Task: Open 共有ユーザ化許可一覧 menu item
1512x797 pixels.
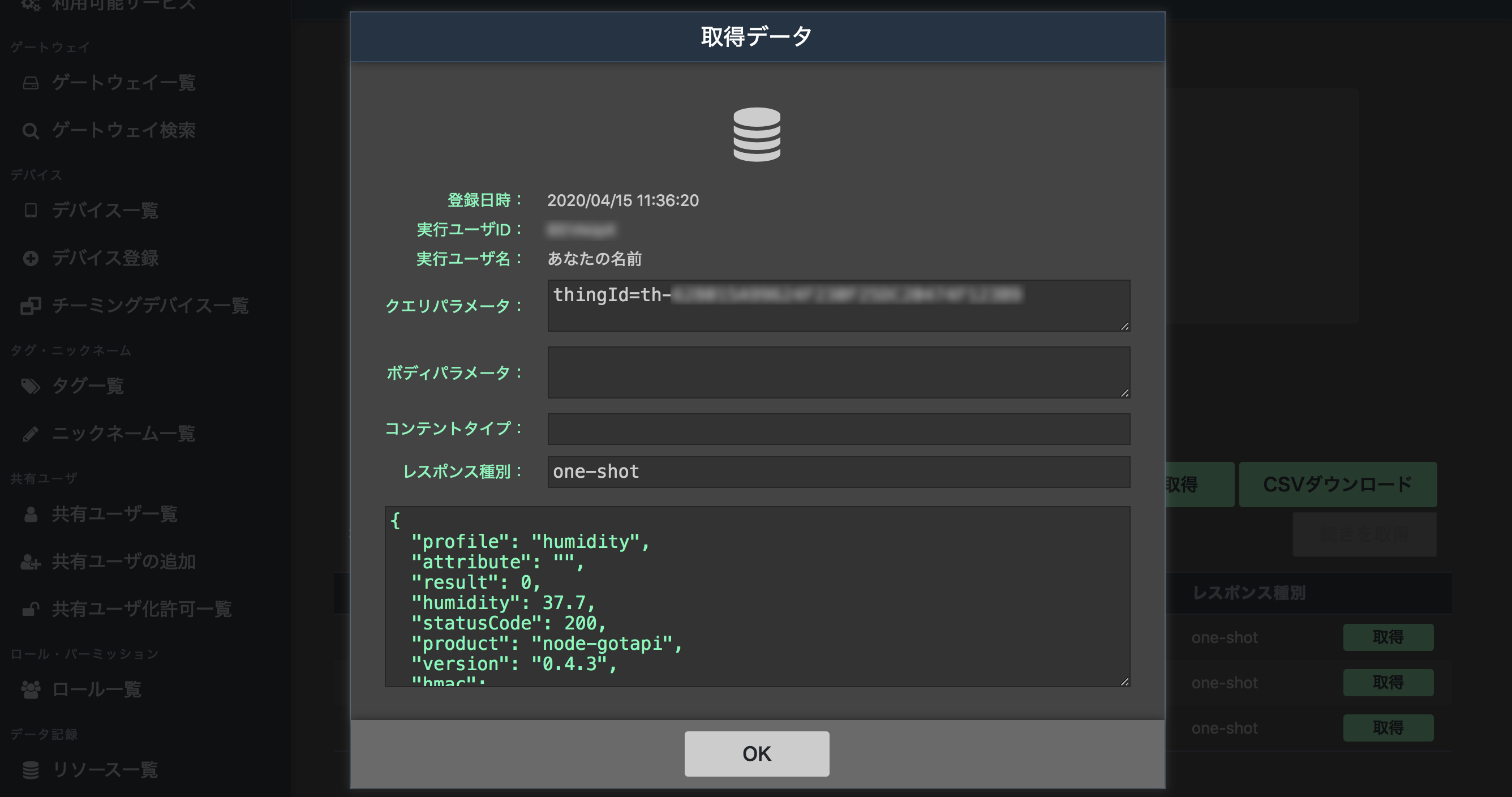Action: click(141, 609)
